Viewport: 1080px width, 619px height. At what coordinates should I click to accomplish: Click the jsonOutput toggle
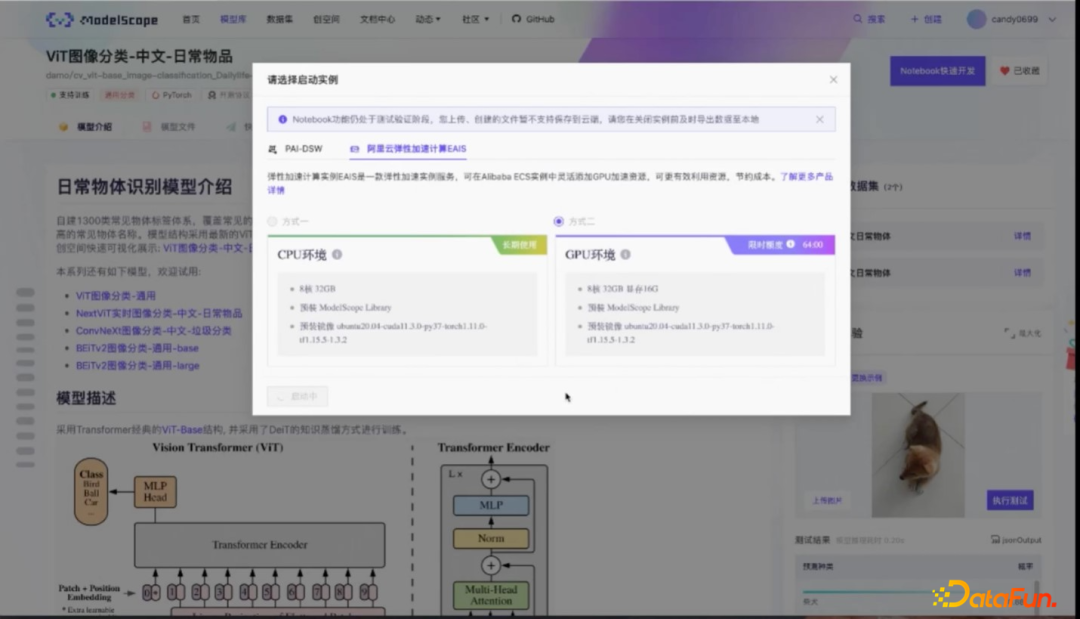point(1016,540)
